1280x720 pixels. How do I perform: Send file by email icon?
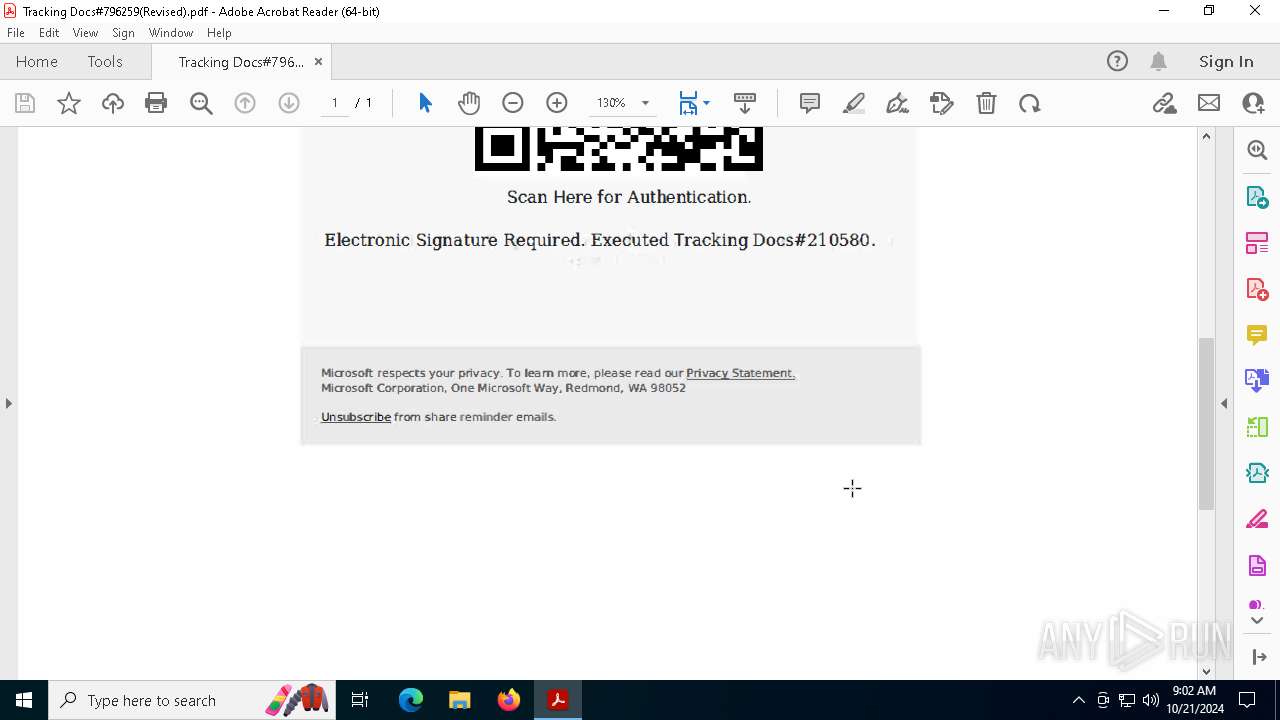tap(1209, 103)
